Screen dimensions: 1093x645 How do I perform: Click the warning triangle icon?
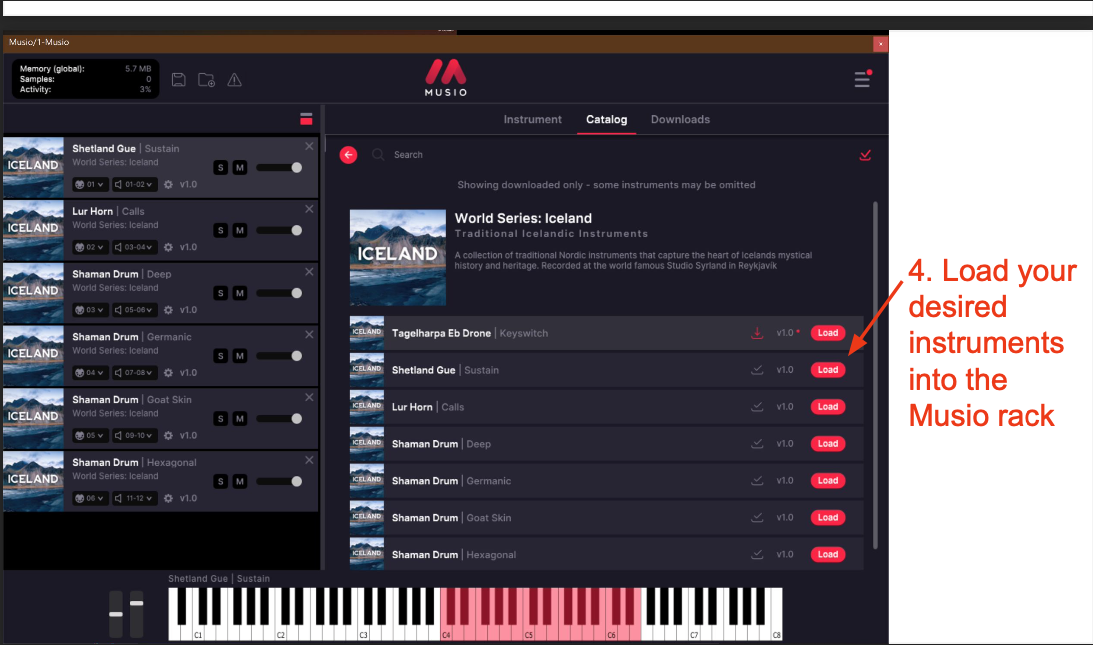tap(234, 79)
